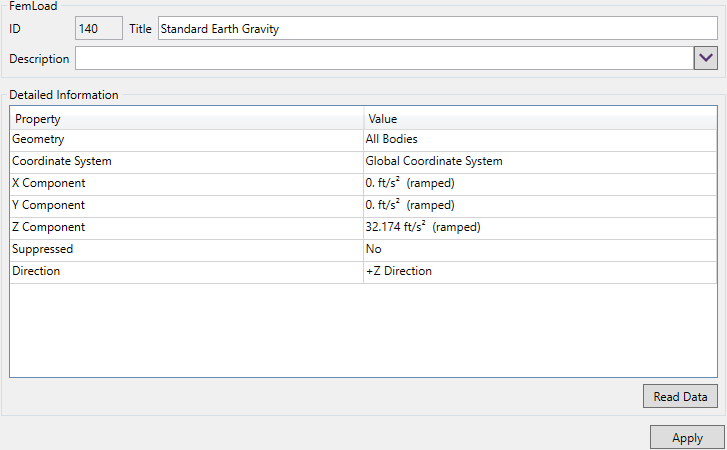
Task: Select the Coordinate System property row
Action: (186, 161)
